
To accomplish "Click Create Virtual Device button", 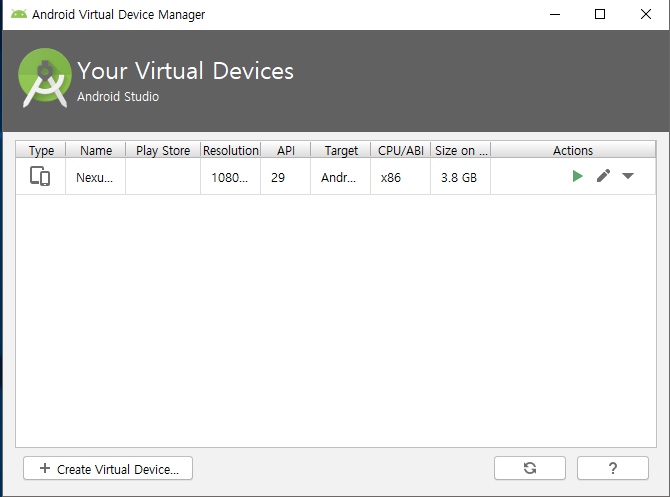I will tap(108, 468).
